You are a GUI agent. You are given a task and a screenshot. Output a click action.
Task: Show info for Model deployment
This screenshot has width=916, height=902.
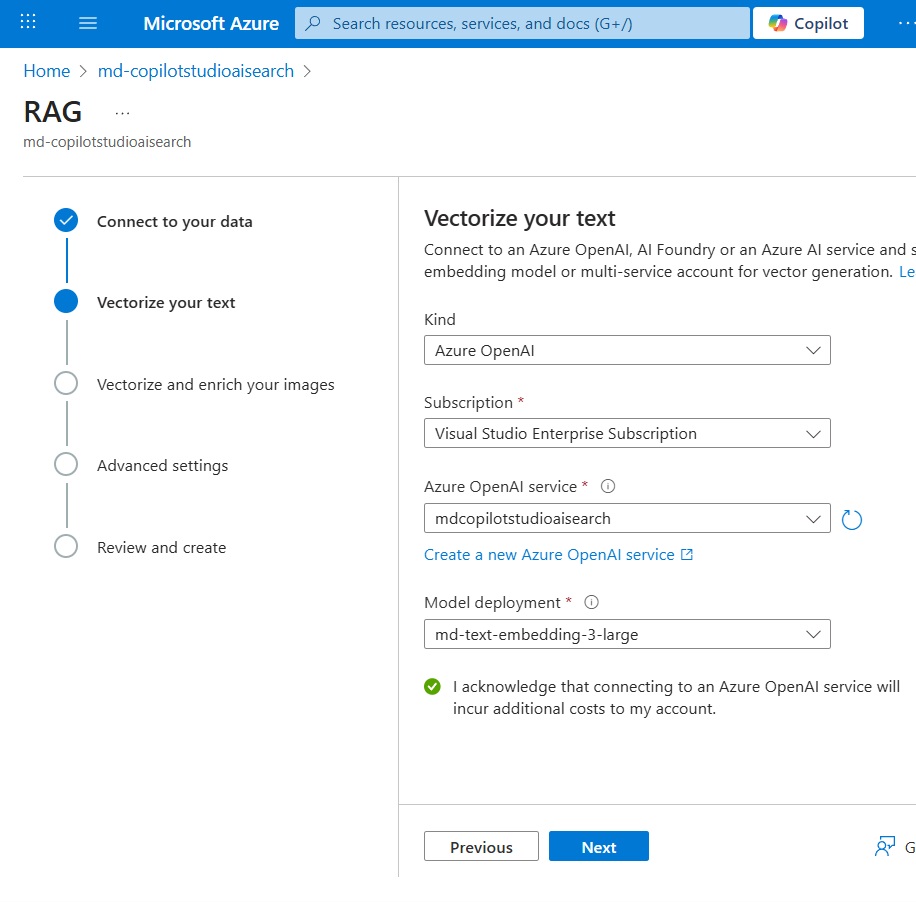591,602
